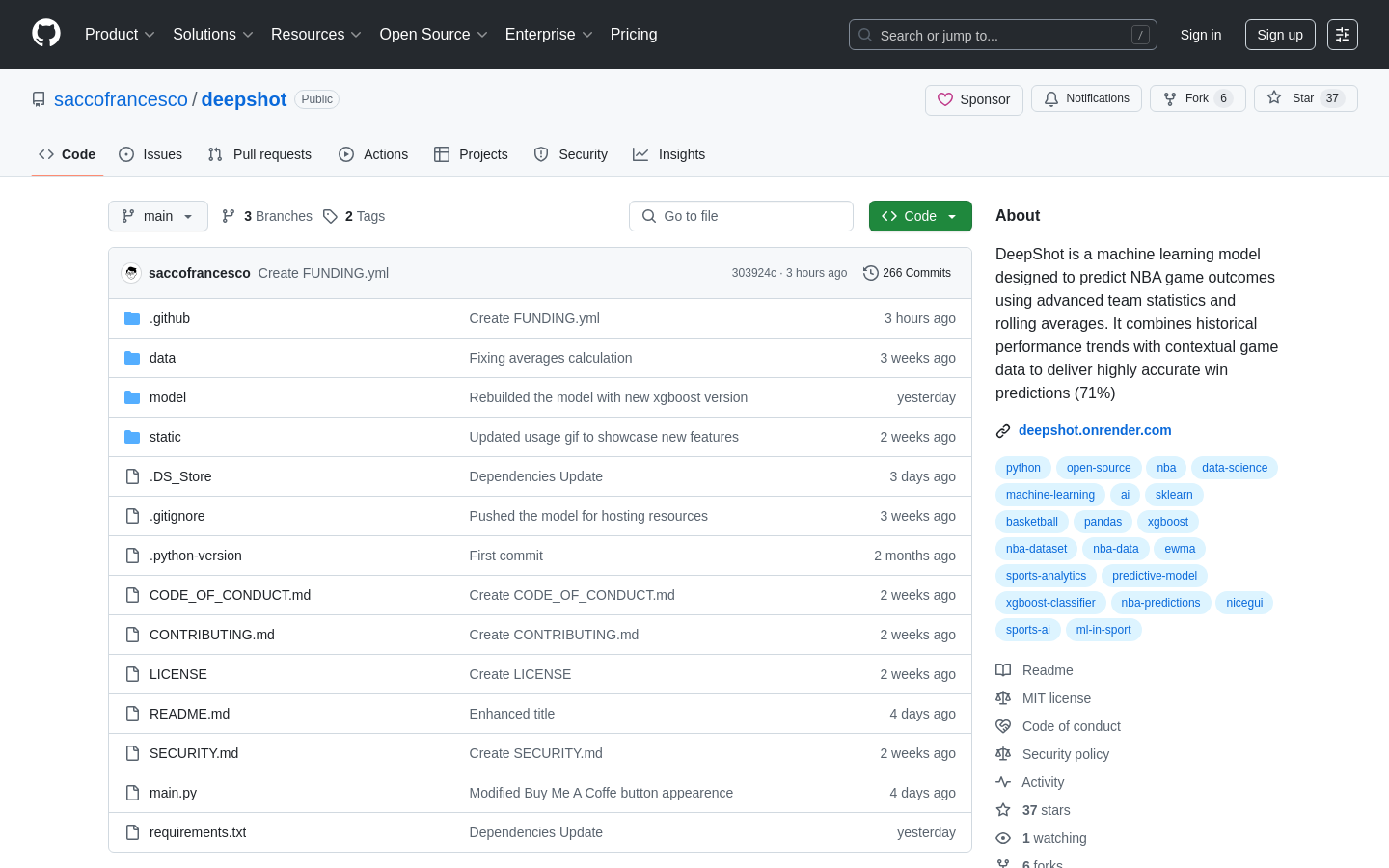Click the saccofrancesco avatar in the commit row
Viewport: 1389px width, 868px height.
point(131,273)
